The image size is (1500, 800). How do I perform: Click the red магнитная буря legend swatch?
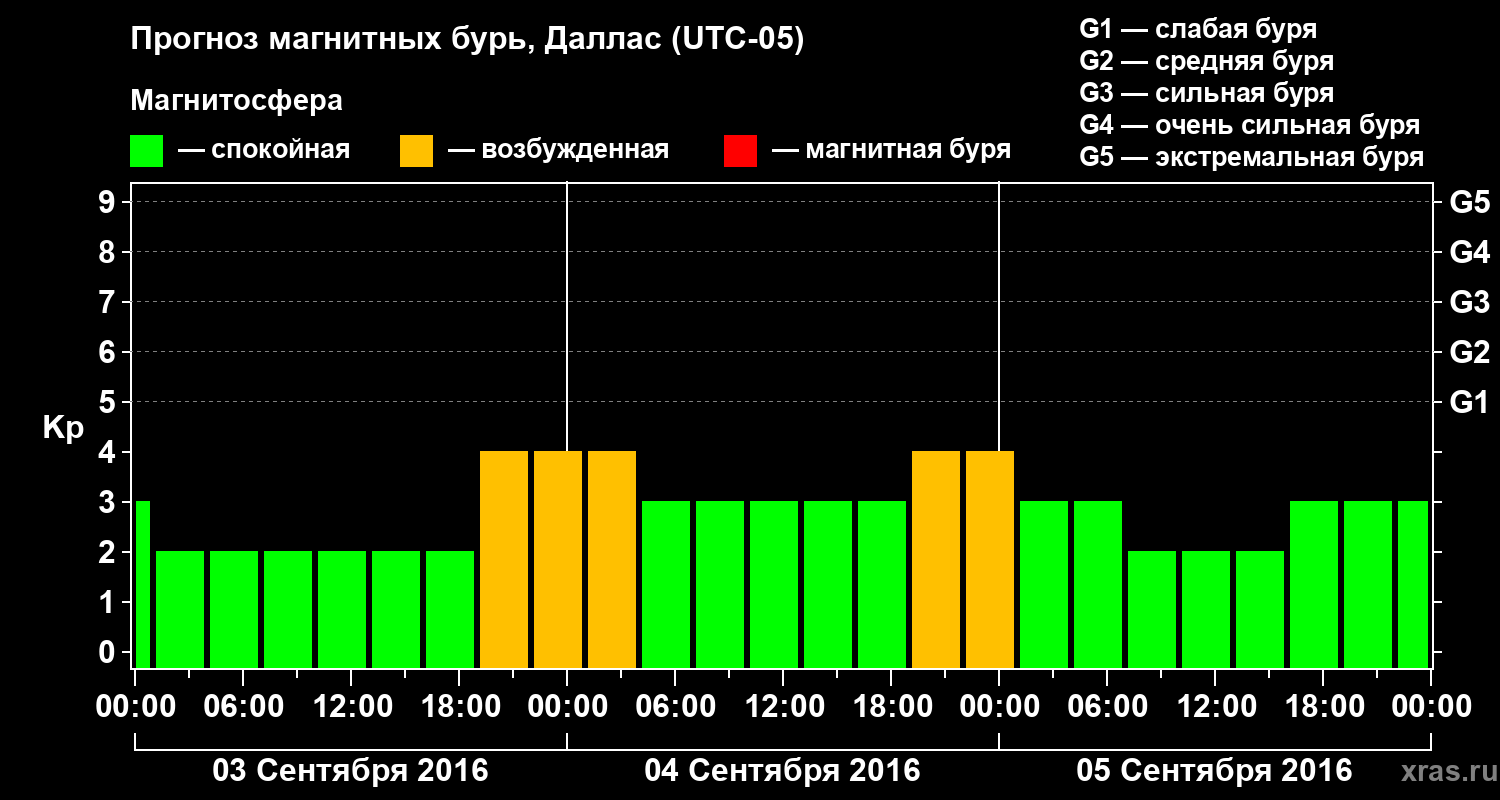[740, 151]
